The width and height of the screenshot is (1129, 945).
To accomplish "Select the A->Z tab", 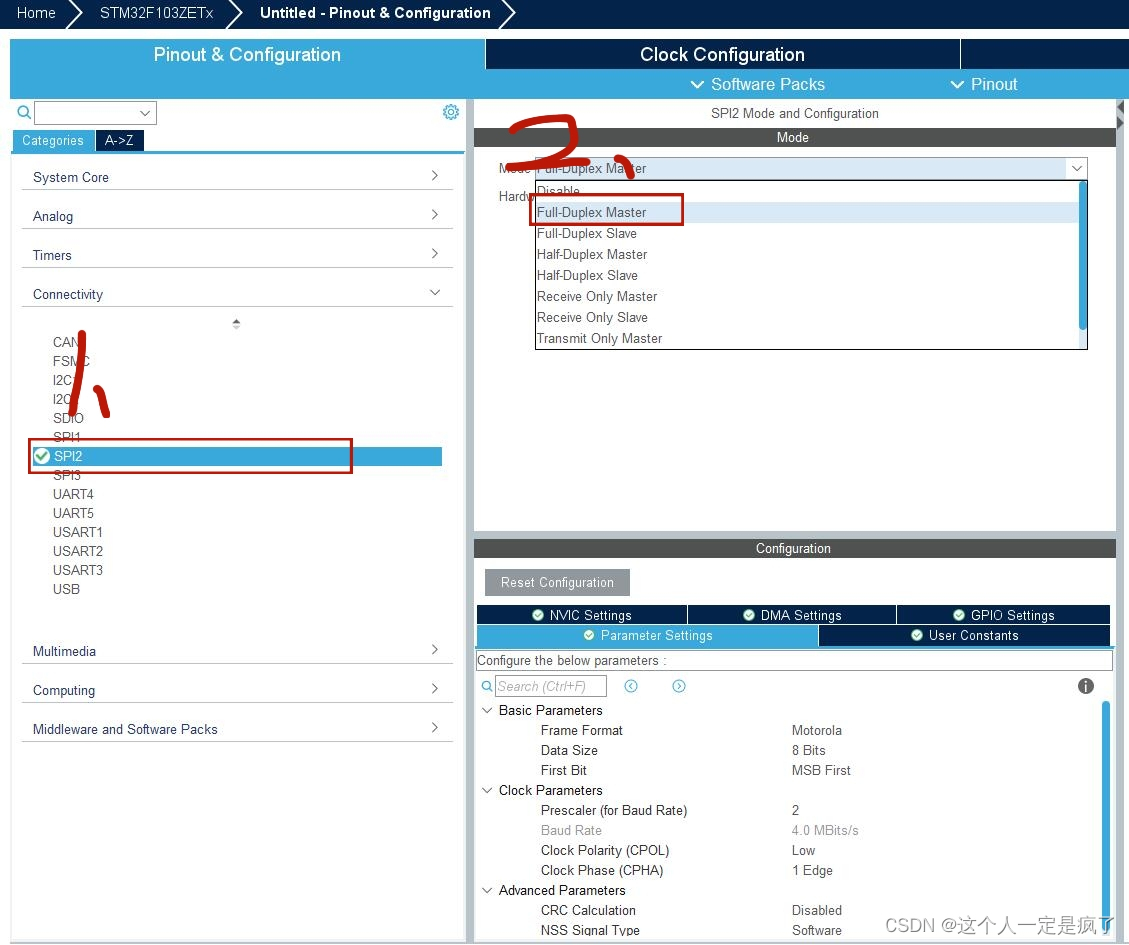I will (120, 140).
